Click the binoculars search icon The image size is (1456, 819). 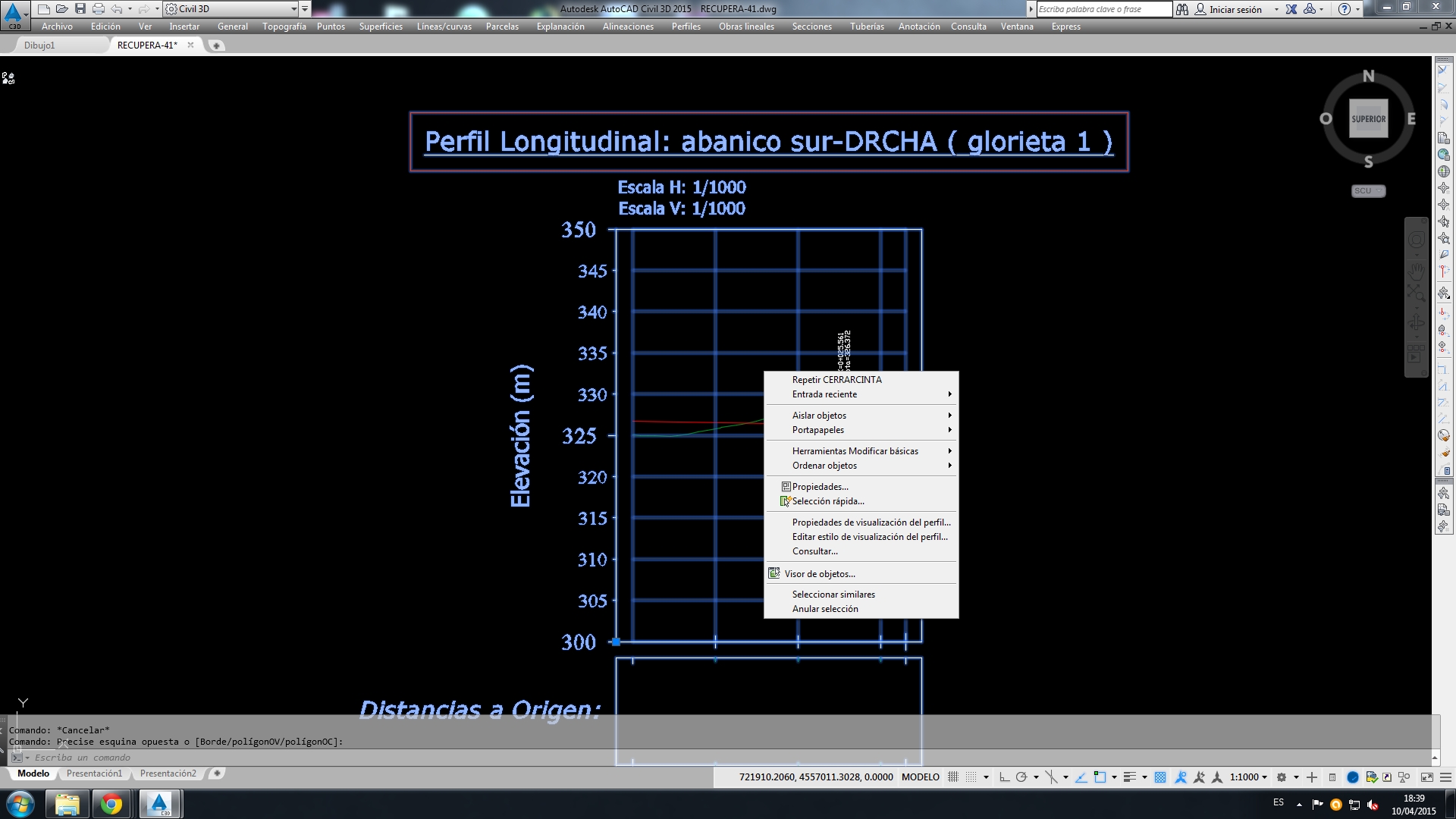coord(1182,9)
